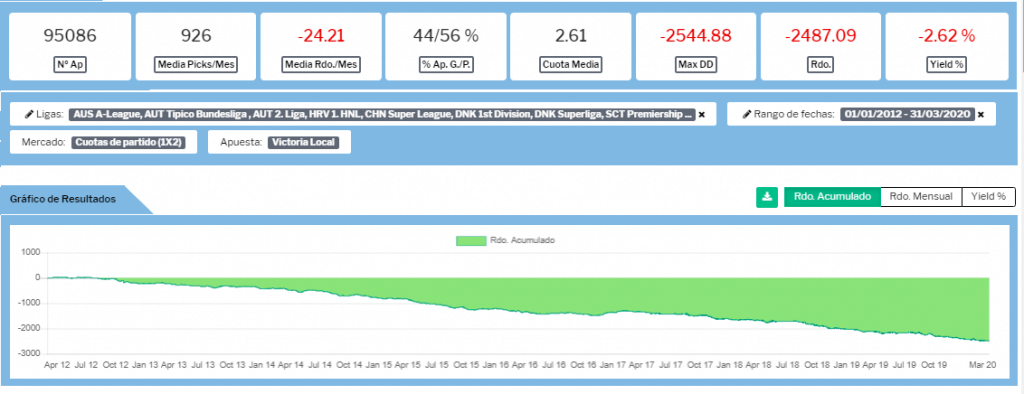
Task: Click the chart point at Mar 20
Action: pyautogui.click(x=989, y=340)
